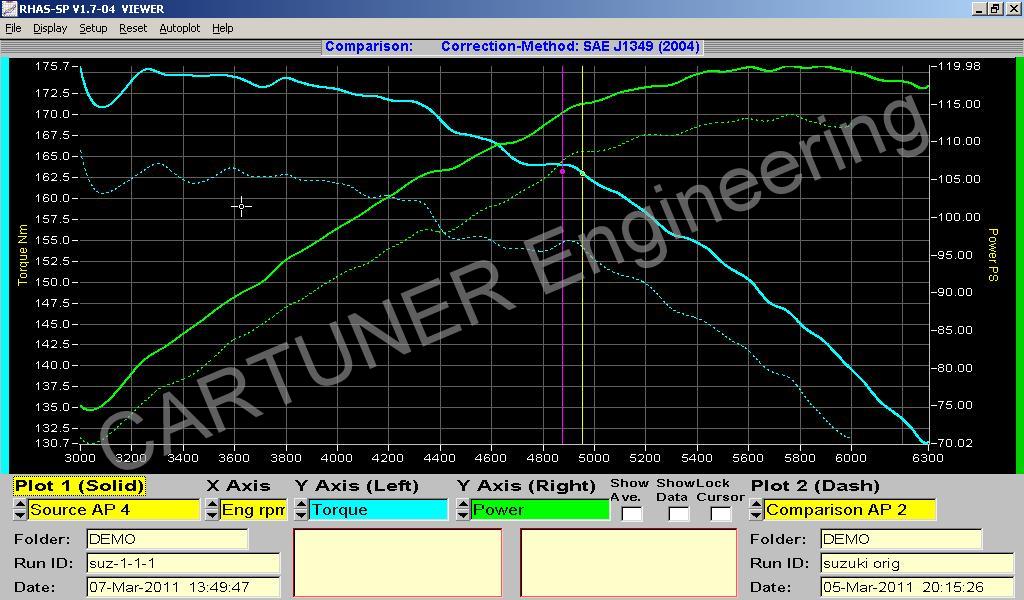Screen dimensions: 1024x600
Task: Enable the Lock Cursor checkbox
Action: [x=720, y=514]
